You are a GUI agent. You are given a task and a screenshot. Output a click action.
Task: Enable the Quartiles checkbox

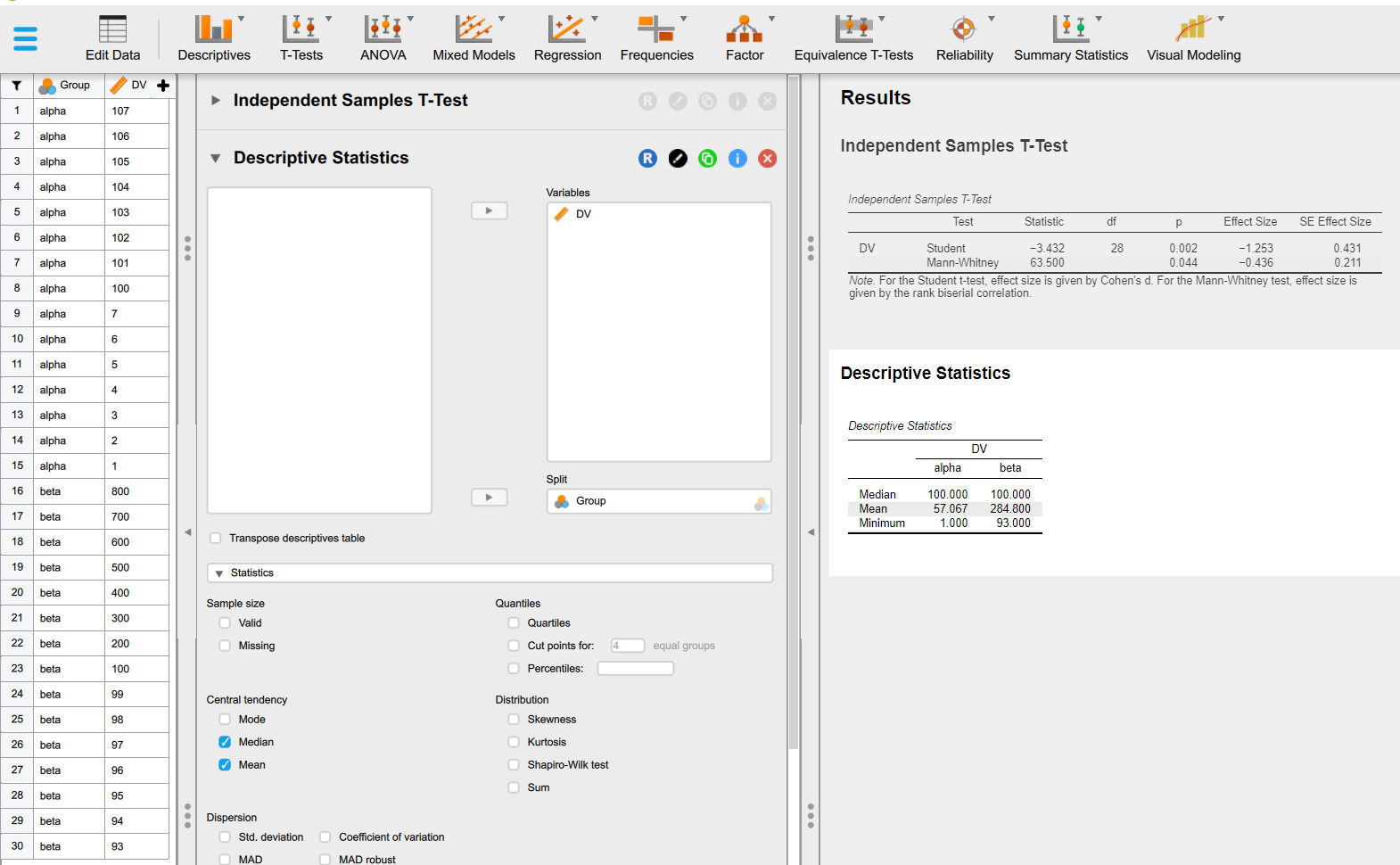click(514, 623)
